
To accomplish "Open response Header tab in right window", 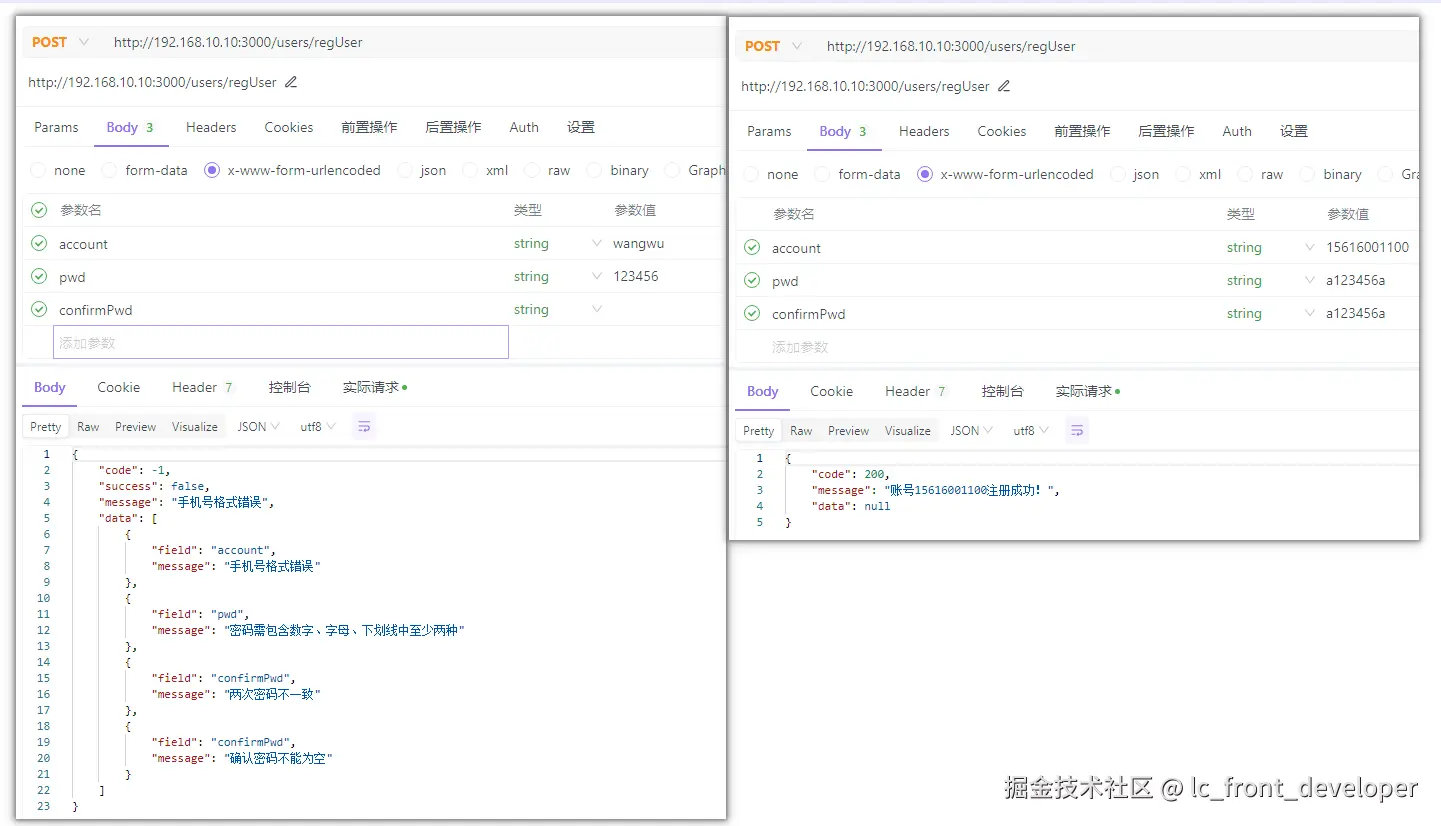I will coord(916,391).
